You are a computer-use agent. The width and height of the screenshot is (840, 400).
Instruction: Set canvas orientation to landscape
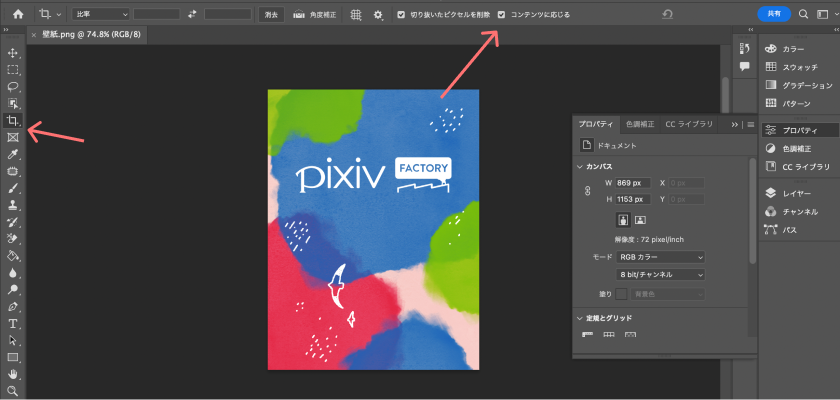point(640,220)
